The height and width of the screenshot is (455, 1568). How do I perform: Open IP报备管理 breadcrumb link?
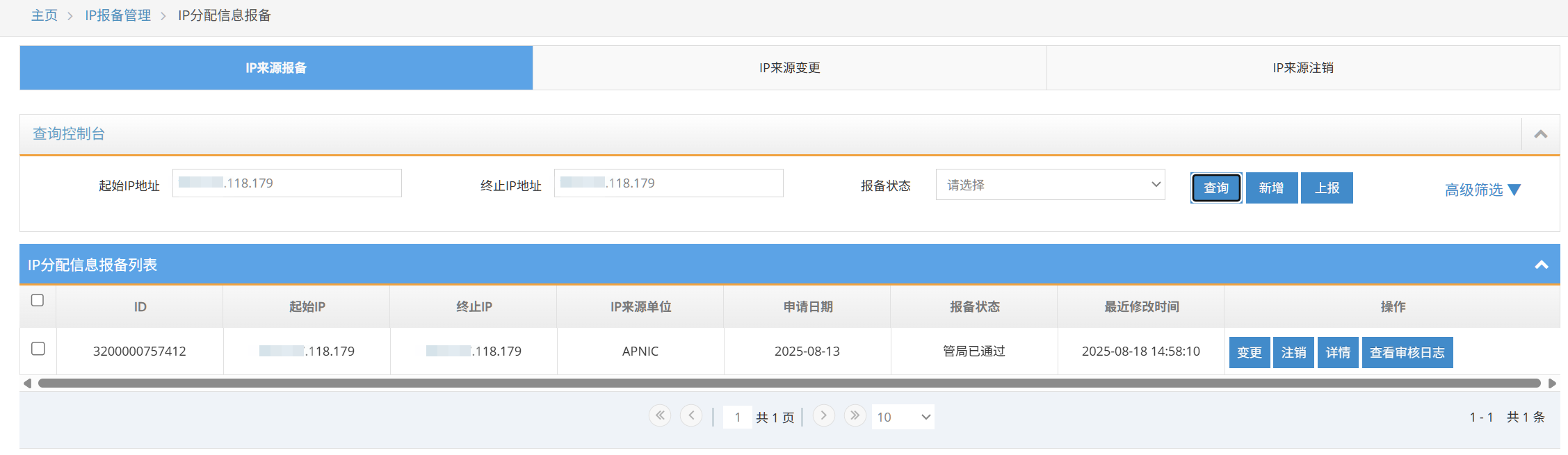pyautogui.click(x=118, y=15)
